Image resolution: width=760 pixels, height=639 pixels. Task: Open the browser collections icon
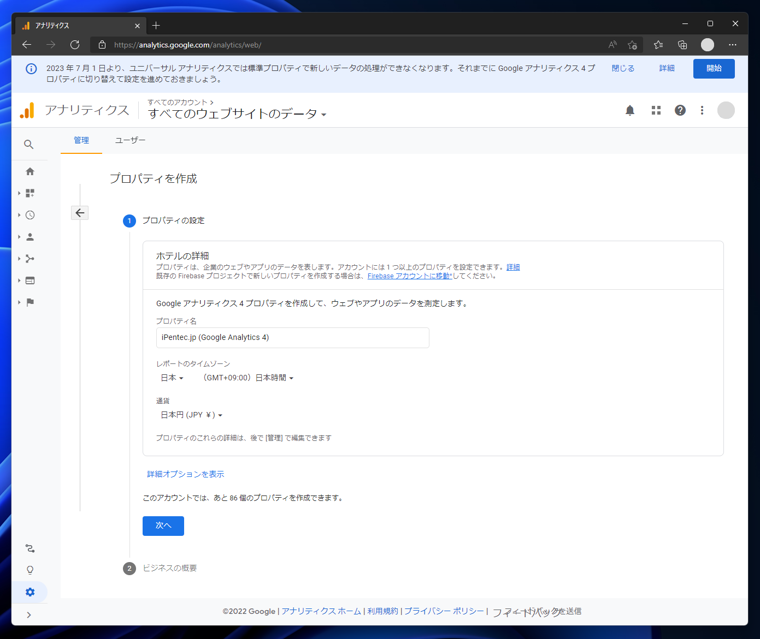pyautogui.click(x=682, y=45)
